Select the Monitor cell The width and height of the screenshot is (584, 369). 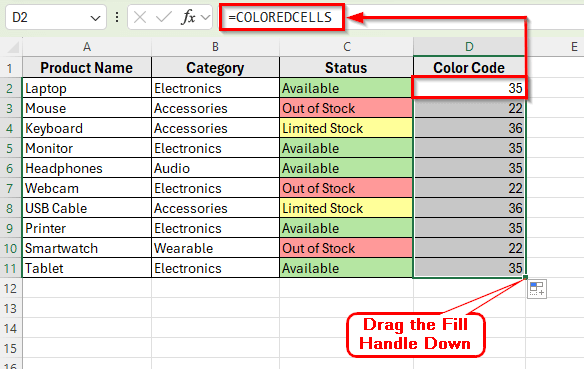tap(87, 149)
